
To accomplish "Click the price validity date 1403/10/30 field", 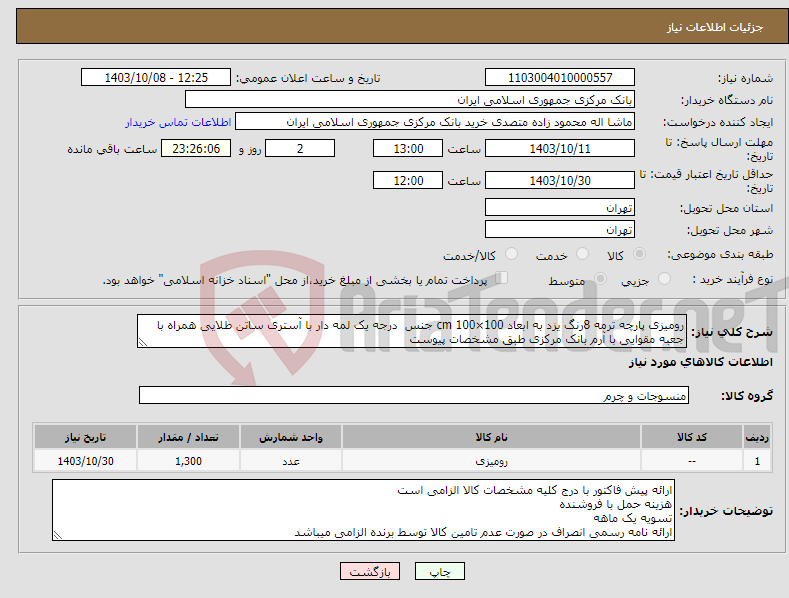I will (x=560, y=180).
